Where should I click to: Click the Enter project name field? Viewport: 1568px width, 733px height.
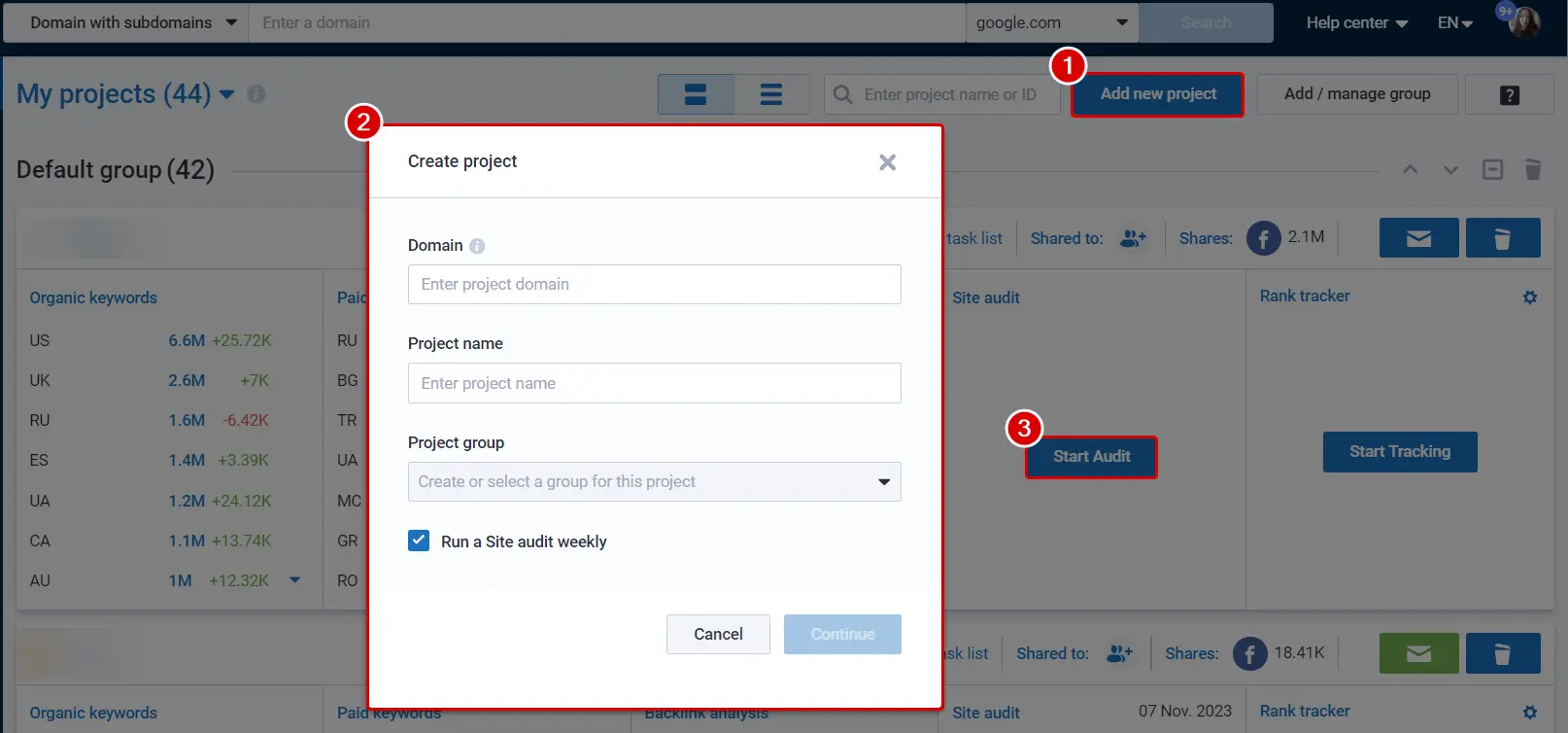point(655,383)
